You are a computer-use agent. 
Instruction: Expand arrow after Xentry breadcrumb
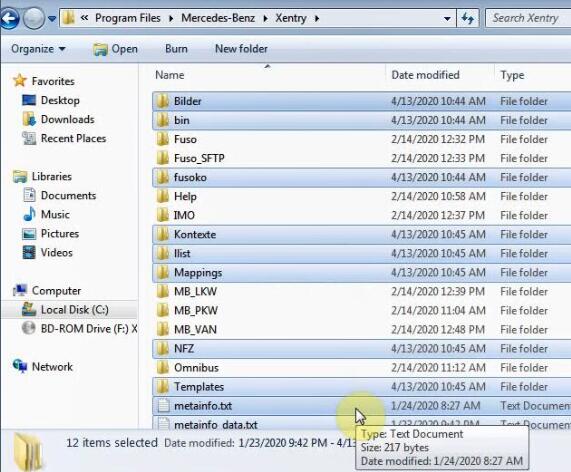tap(317, 18)
